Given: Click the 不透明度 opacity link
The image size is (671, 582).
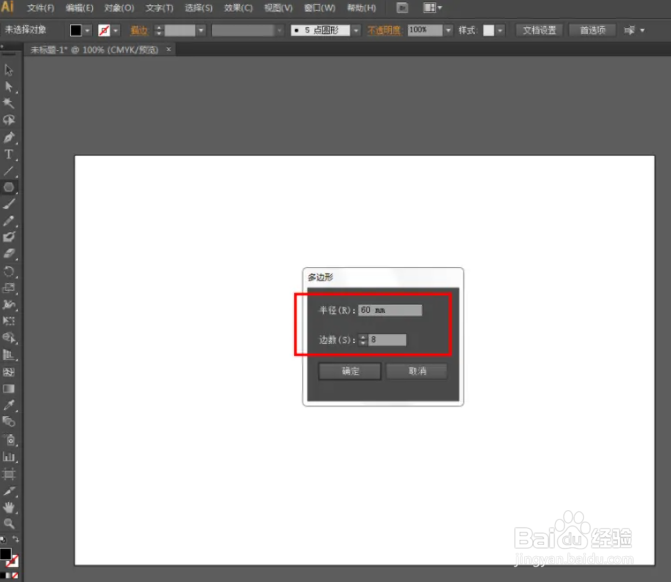Looking at the screenshot, I should click(384, 30).
